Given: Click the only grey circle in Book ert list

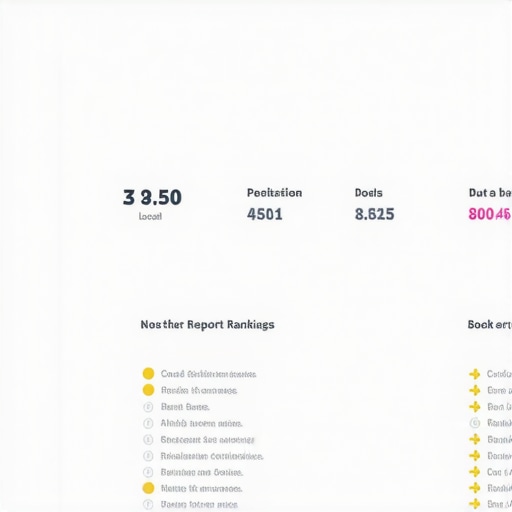Looking at the screenshot, I should point(475,423).
